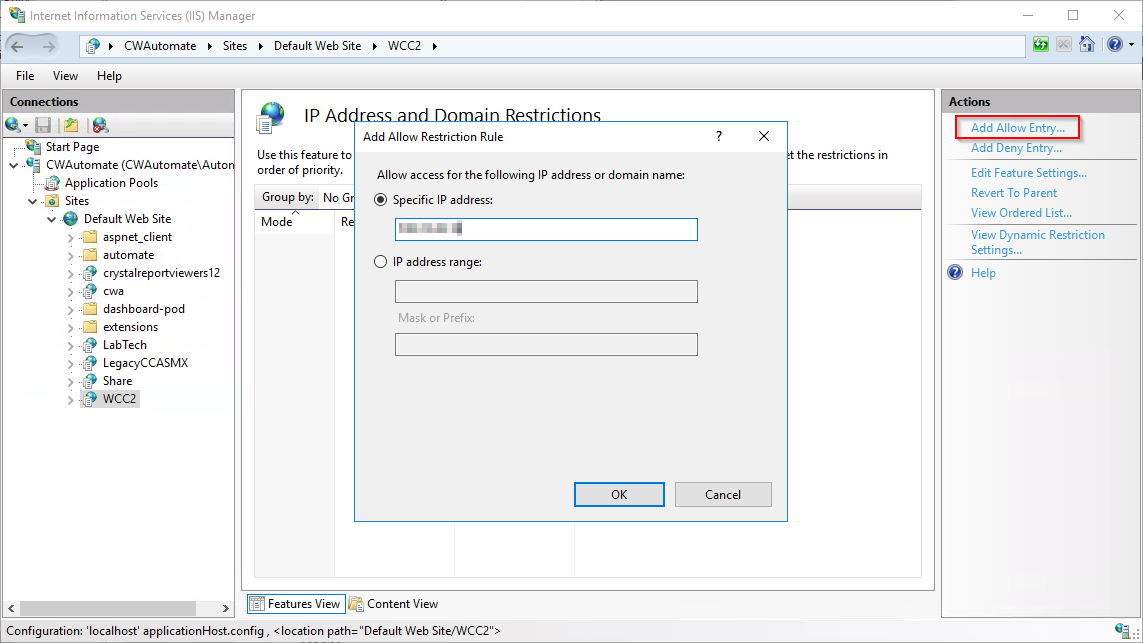Click the Sites breadcrumb in address bar

coord(235,46)
